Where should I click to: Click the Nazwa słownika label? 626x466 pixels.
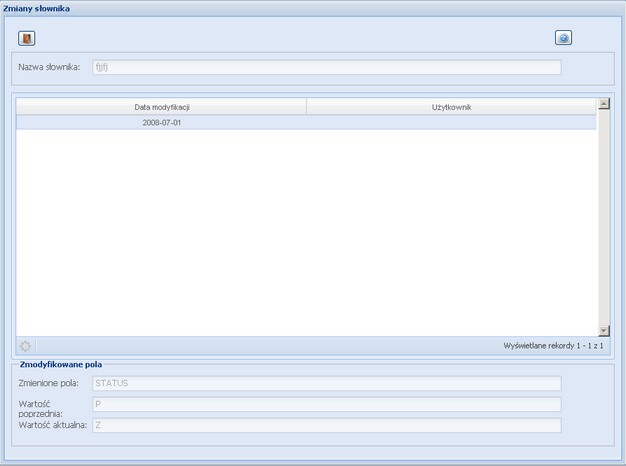[x=49, y=68]
